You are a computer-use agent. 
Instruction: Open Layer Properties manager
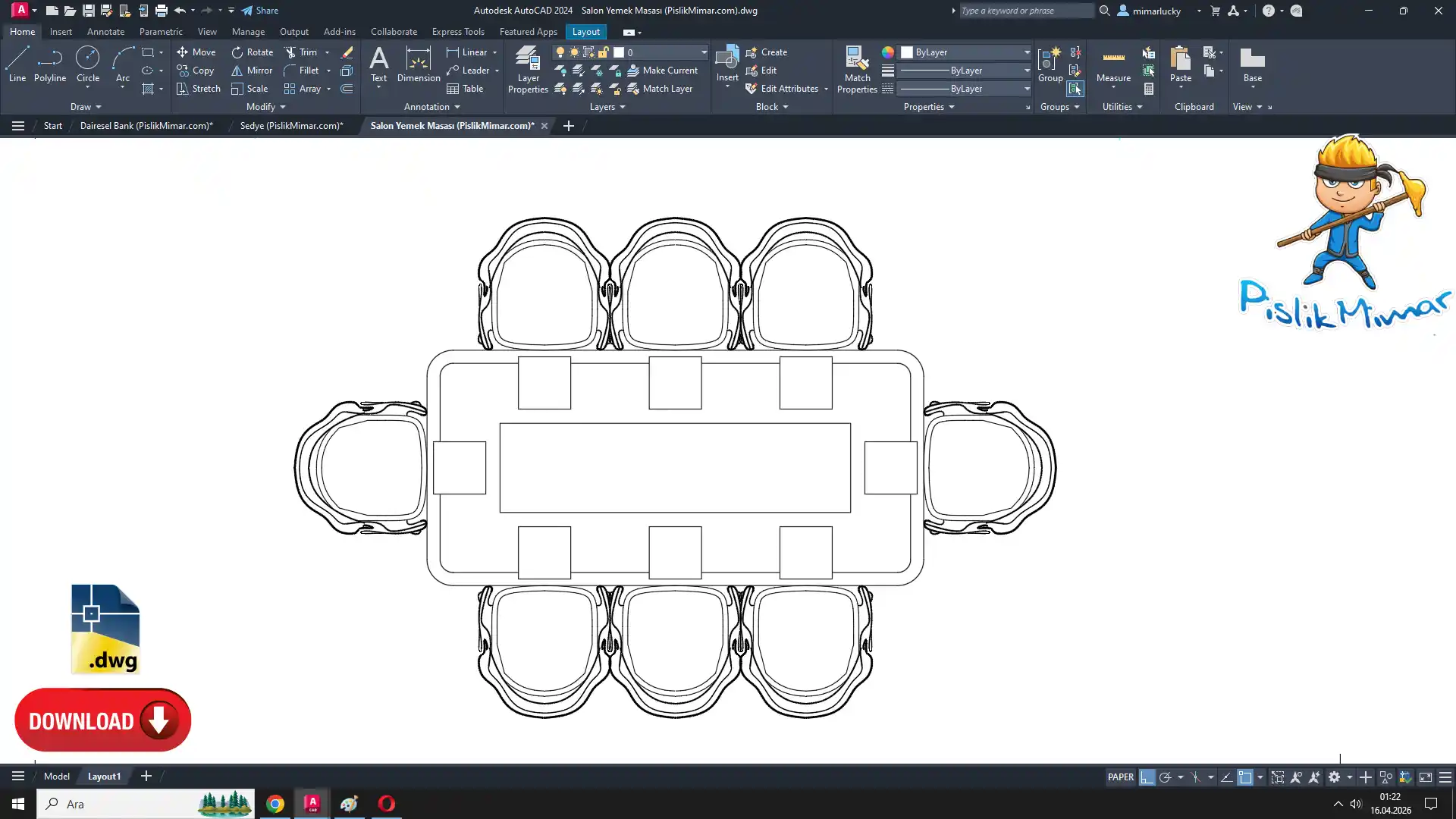click(528, 69)
